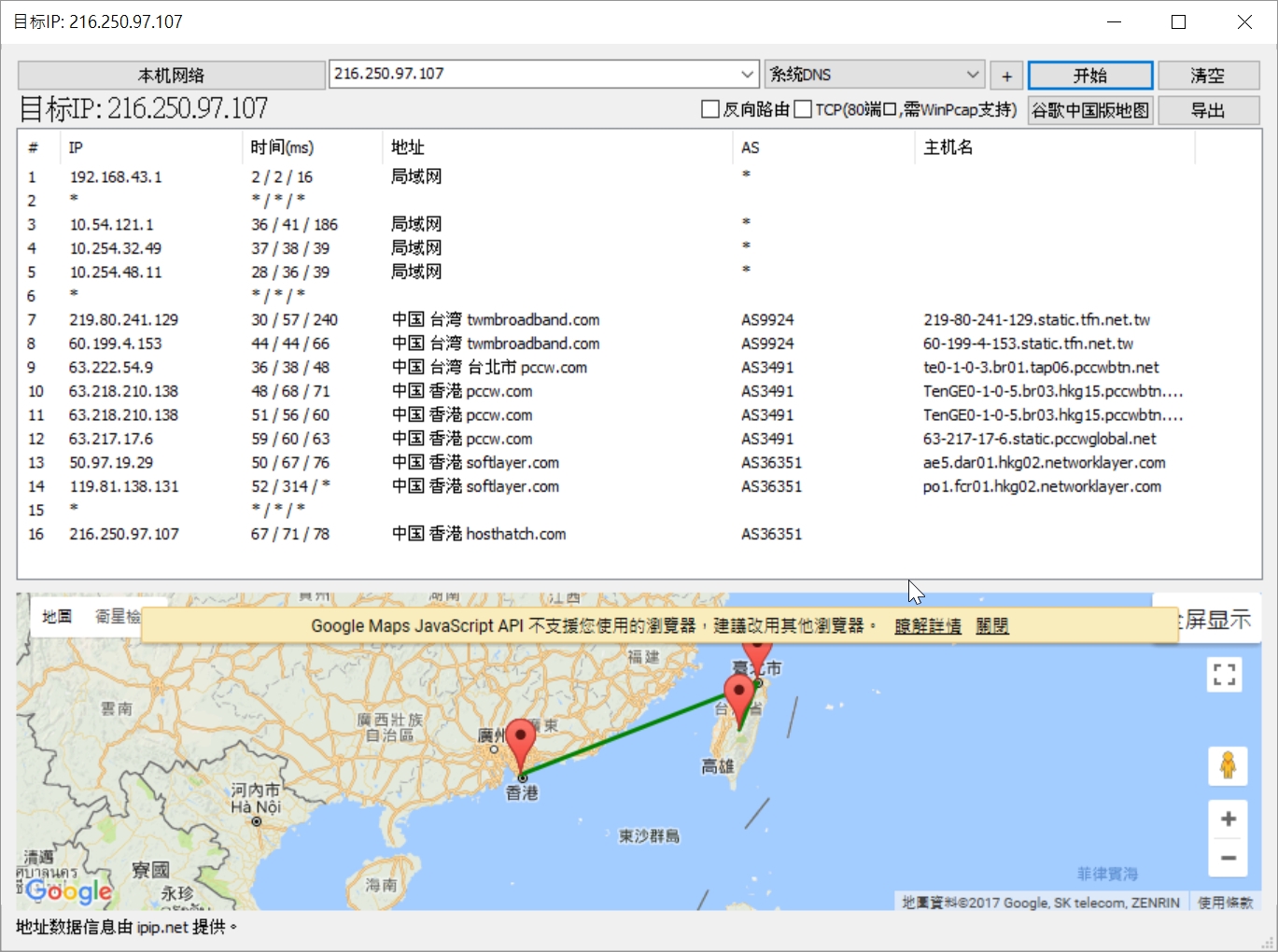Select hop row 63.217.17.6

[x=639, y=439]
